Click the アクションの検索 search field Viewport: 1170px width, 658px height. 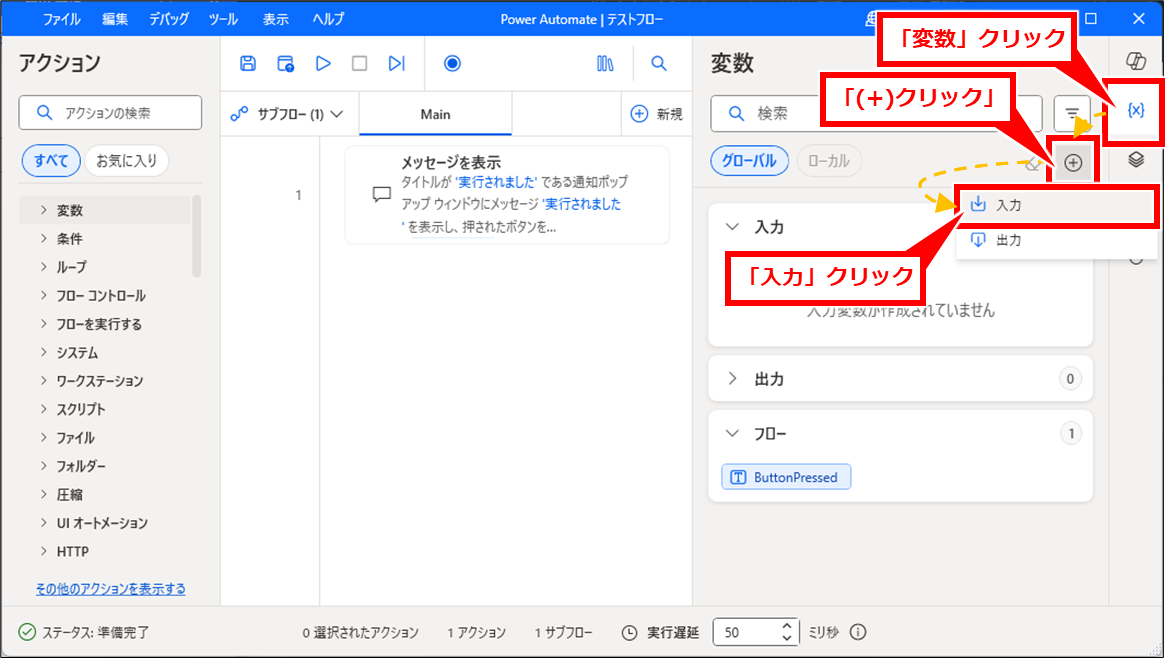click(110, 113)
